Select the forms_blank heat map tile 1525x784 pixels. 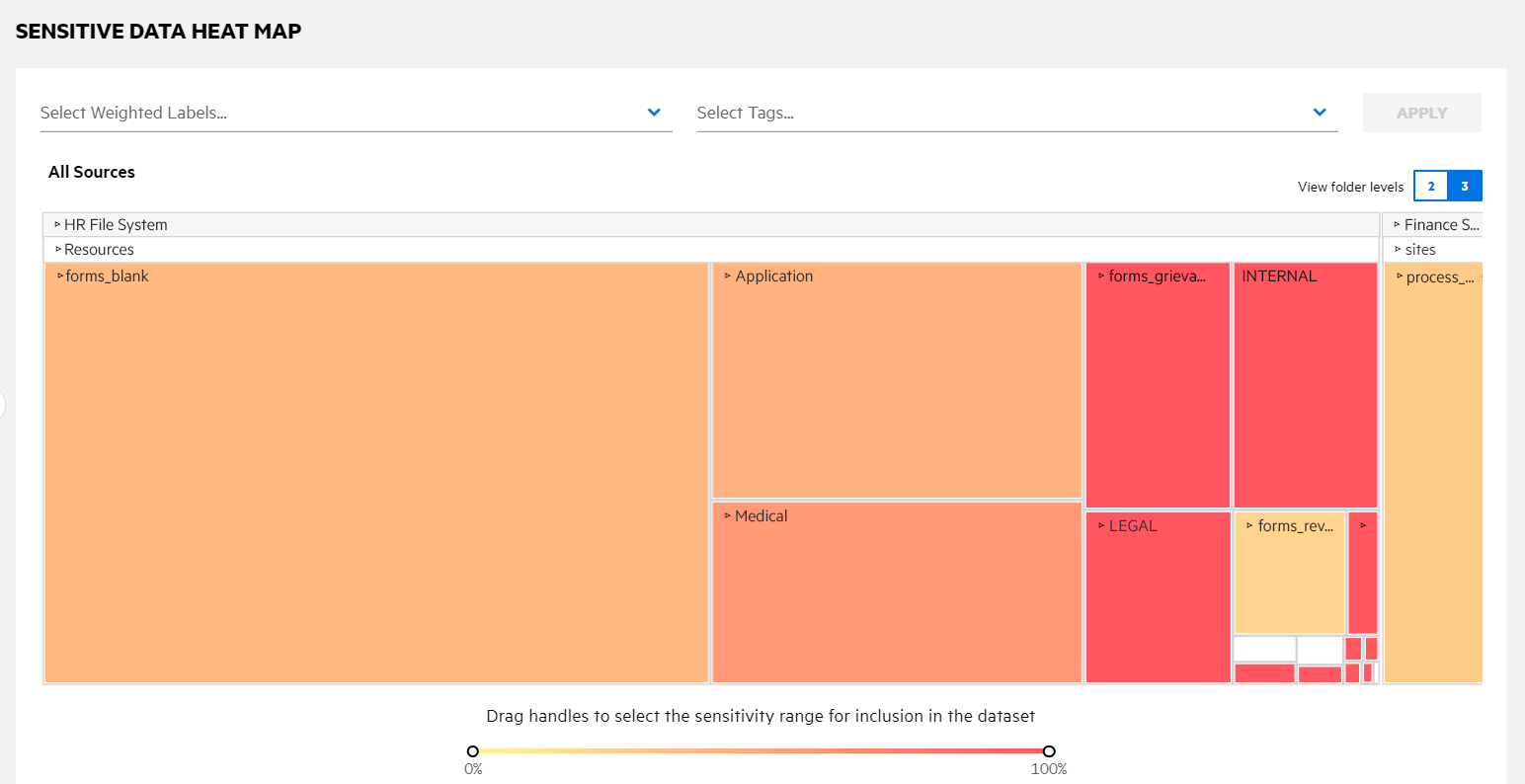(376, 472)
